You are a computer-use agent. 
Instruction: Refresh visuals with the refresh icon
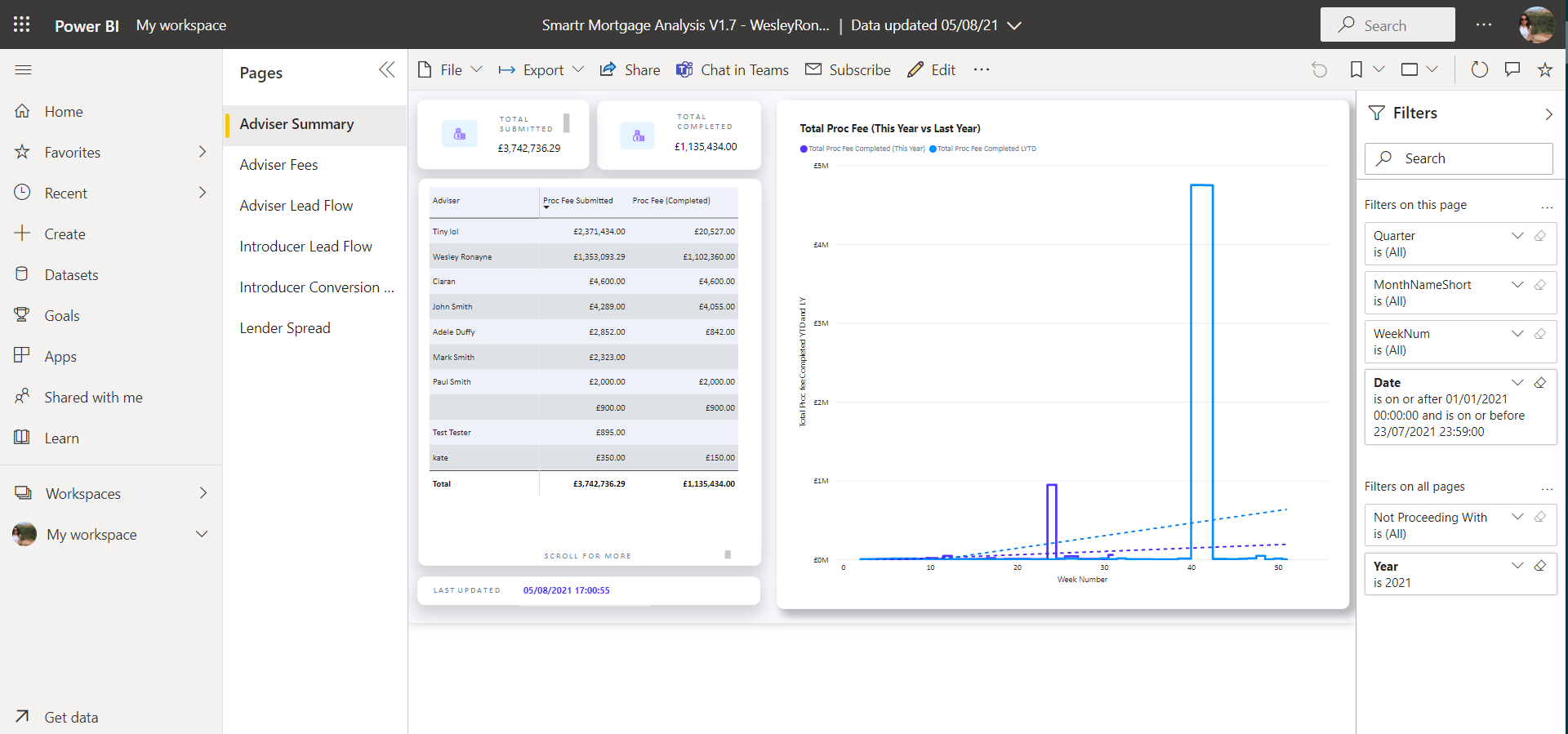pos(1479,70)
